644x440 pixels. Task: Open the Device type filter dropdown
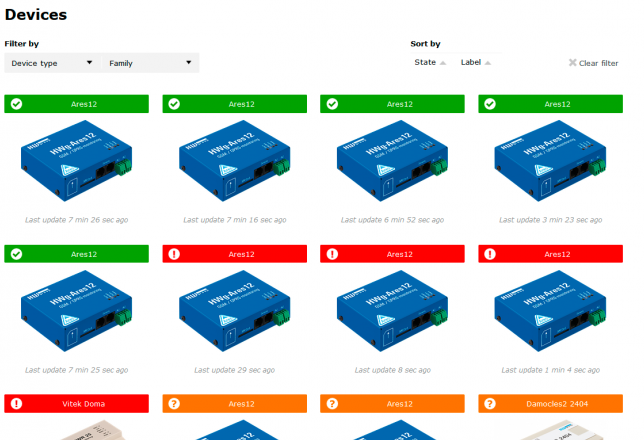[x=53, y=63]
